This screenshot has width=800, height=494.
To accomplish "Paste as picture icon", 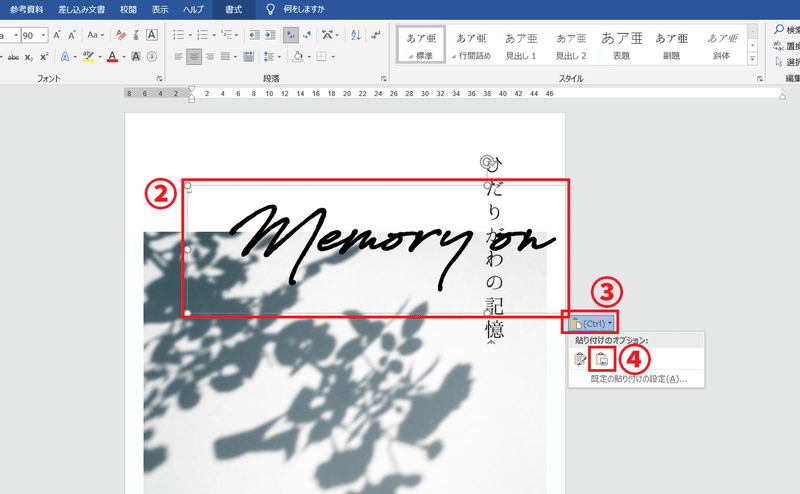I will (602, 359).
